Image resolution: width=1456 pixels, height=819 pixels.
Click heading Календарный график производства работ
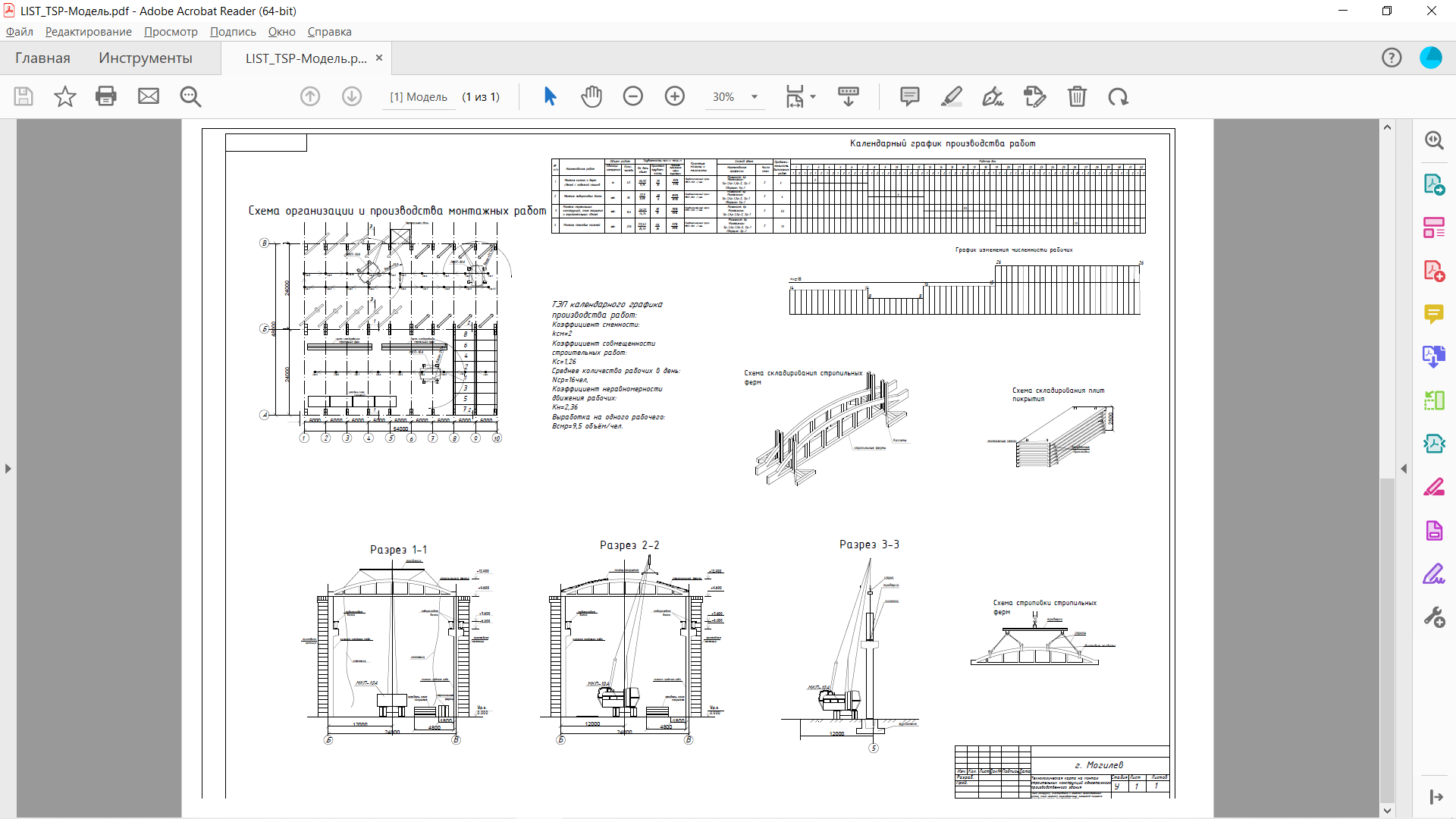[x=943, y=143]
